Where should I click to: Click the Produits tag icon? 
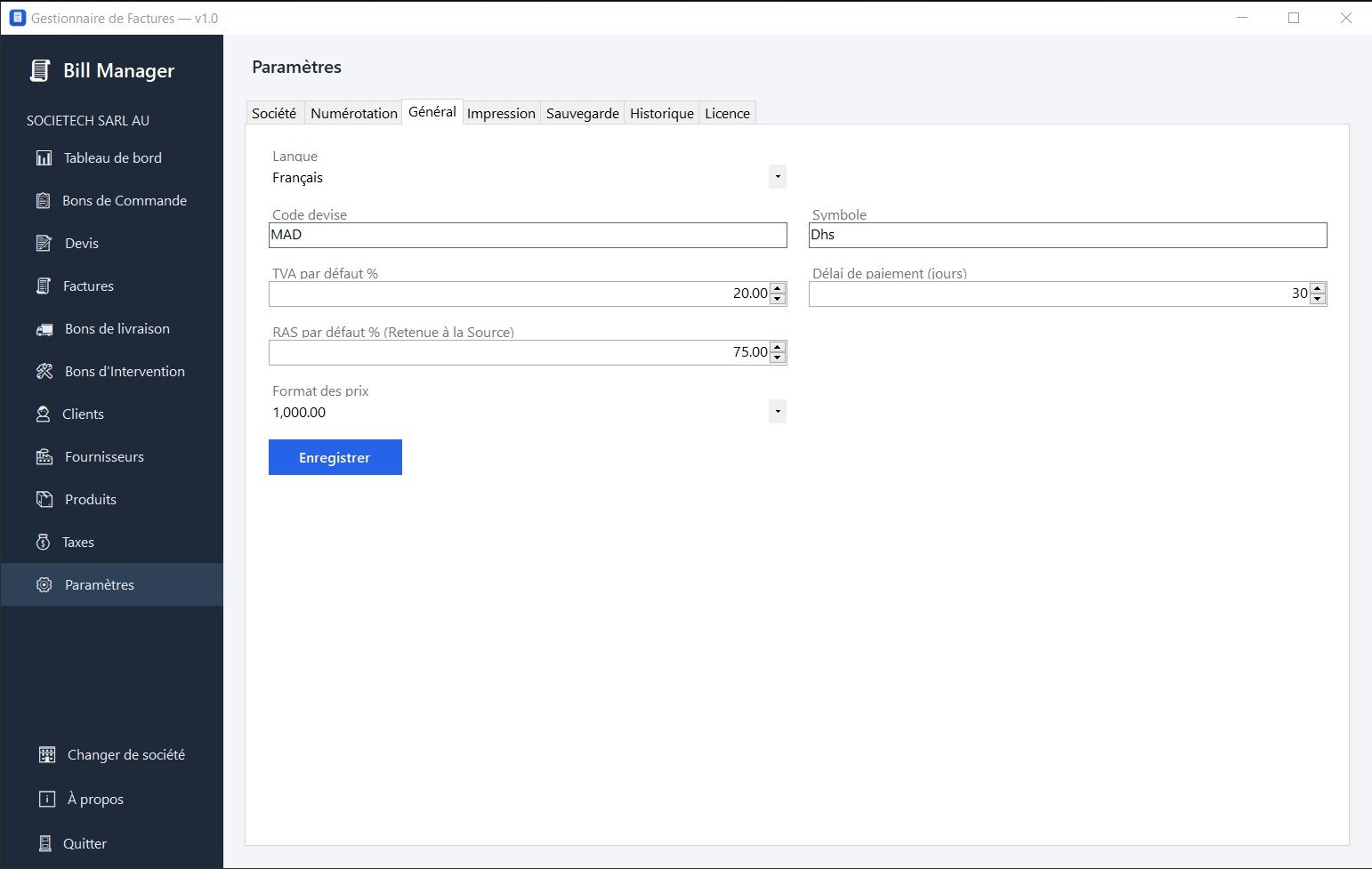pyautogui.click(x=44, y=499)
